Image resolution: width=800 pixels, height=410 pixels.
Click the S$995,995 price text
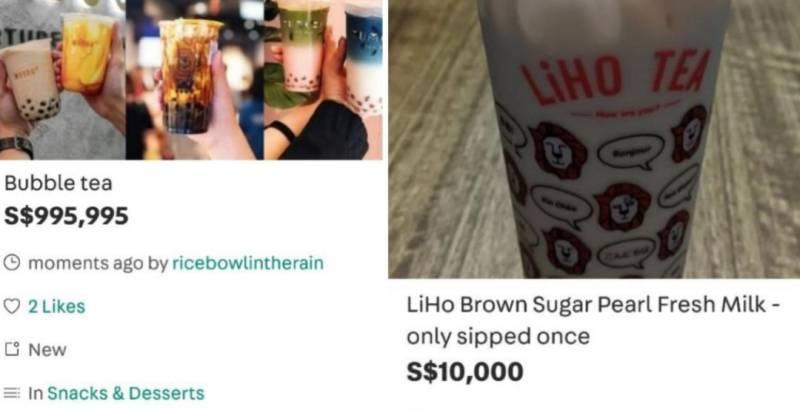click(x=66, y=217)
